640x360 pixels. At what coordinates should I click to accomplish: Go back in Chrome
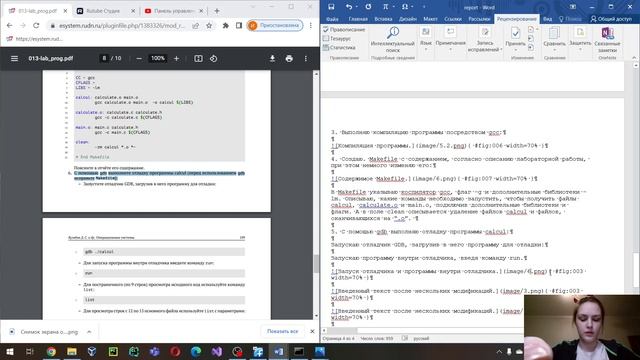coord(9,25)
